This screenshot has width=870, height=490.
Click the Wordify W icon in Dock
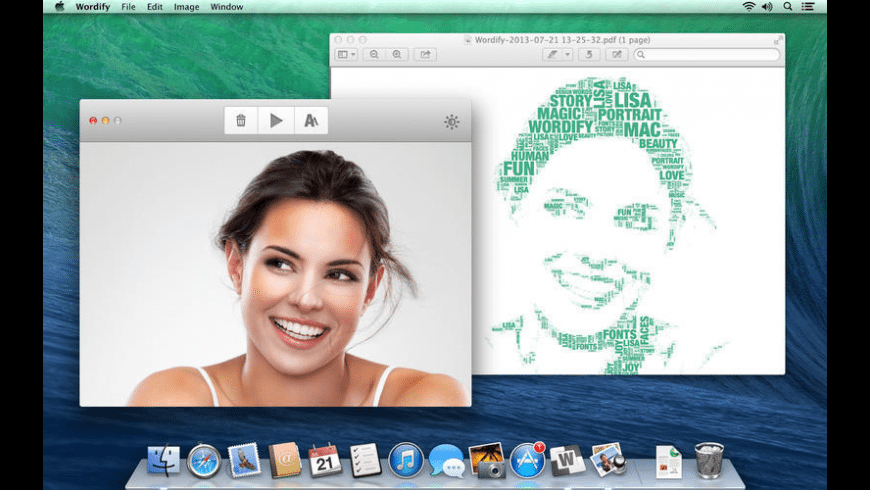[567, 460]
